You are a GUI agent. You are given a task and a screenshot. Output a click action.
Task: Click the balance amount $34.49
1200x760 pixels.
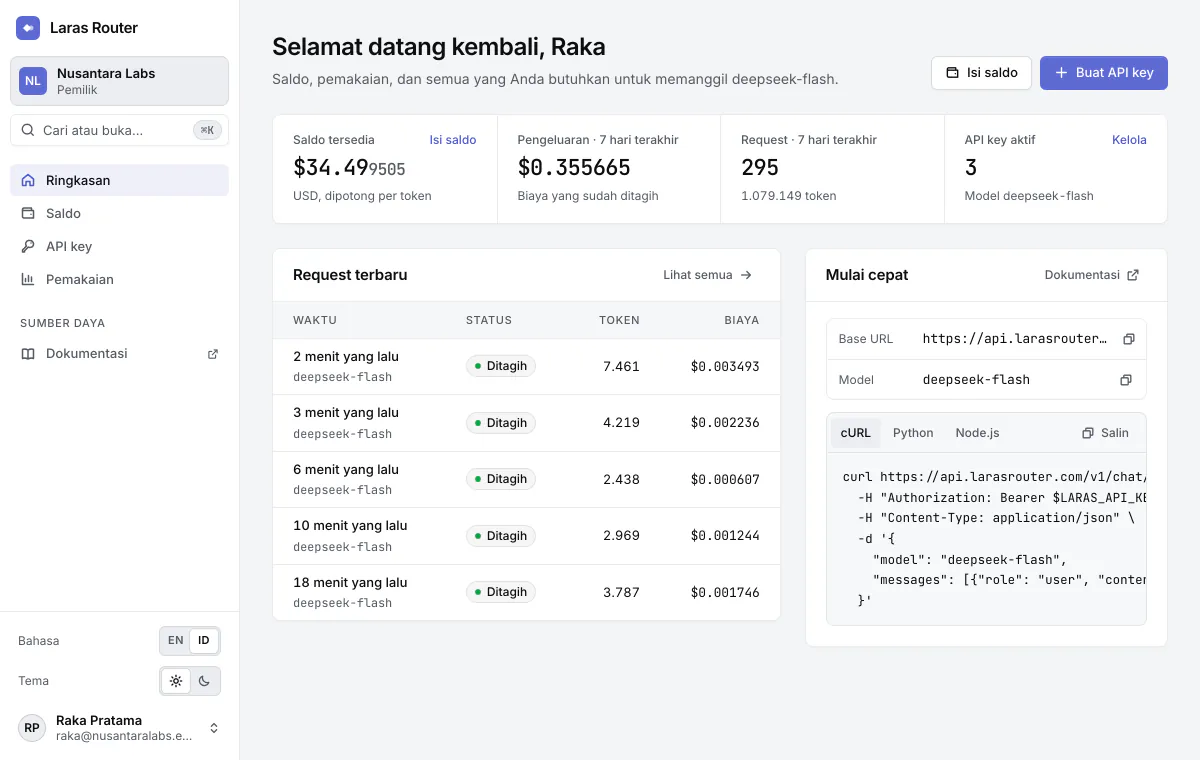(x=349, y=168)
